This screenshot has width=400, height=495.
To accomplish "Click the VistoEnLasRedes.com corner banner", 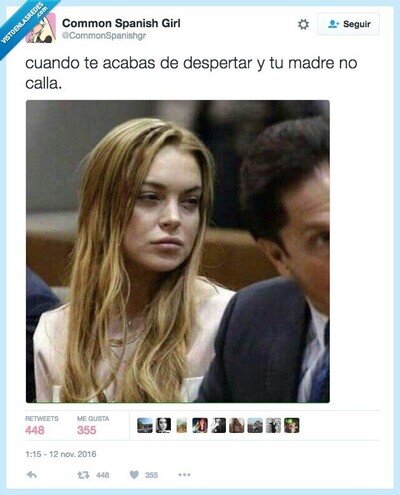I will (x=23, y=23).
